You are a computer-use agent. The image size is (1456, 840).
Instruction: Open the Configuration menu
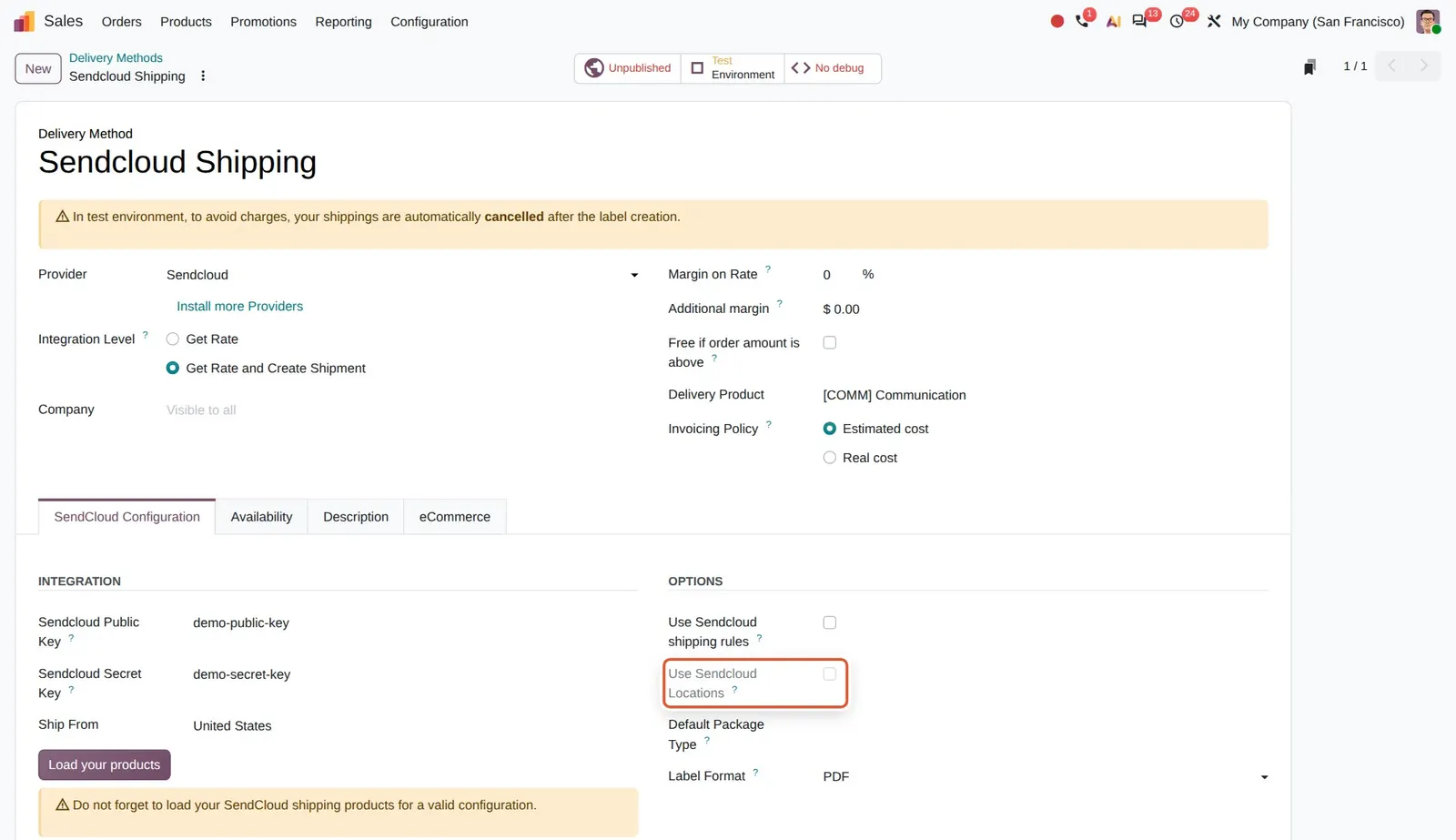(429, 21)
